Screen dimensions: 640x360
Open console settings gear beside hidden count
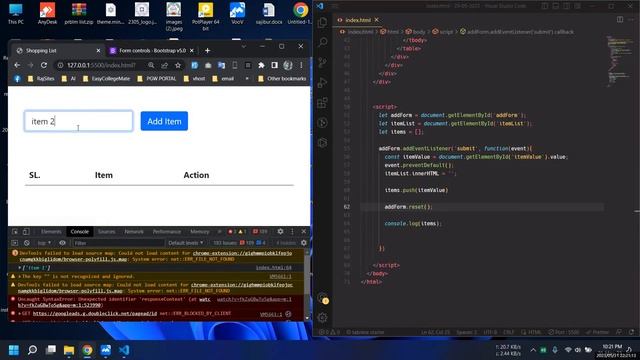(x=304, y=243)
